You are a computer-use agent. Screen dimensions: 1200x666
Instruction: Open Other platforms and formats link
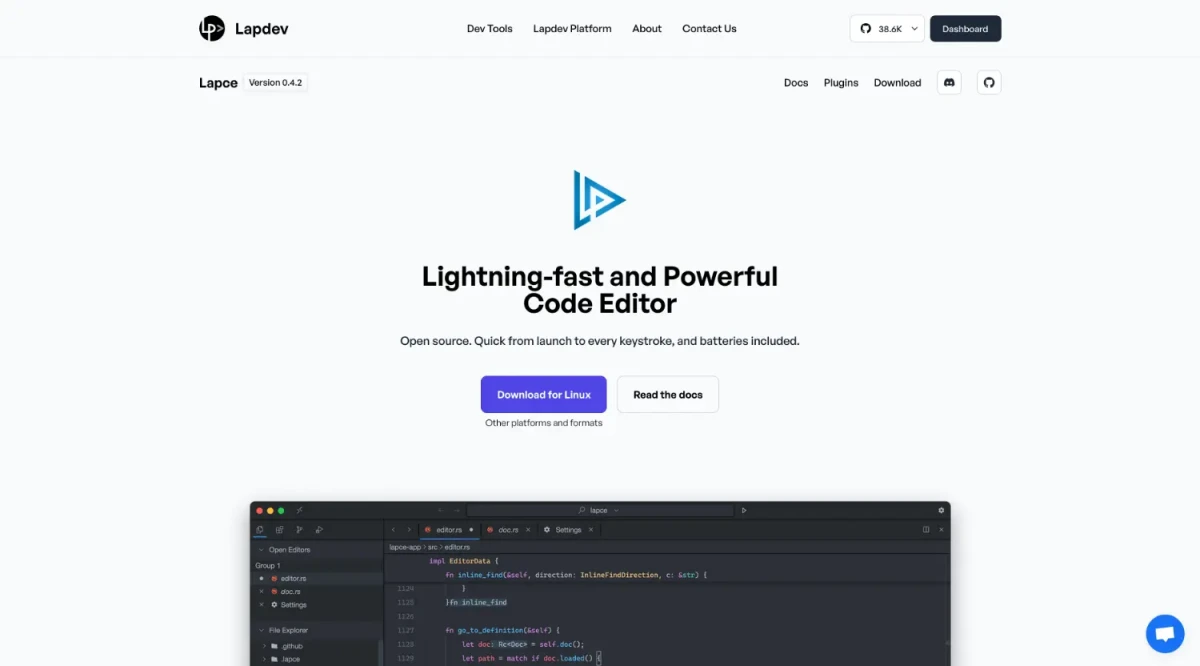(543, 423)
